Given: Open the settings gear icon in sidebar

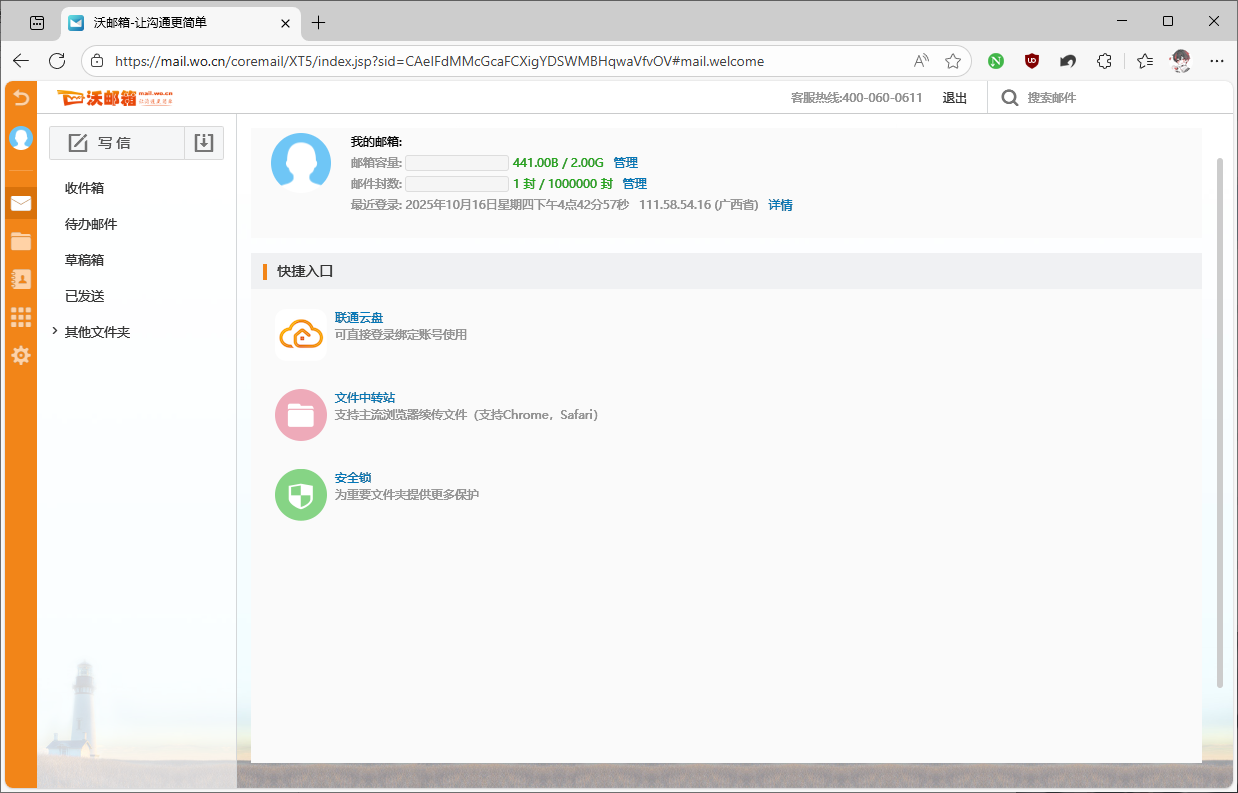Looking at the screenshot, I should click(21, 355).
